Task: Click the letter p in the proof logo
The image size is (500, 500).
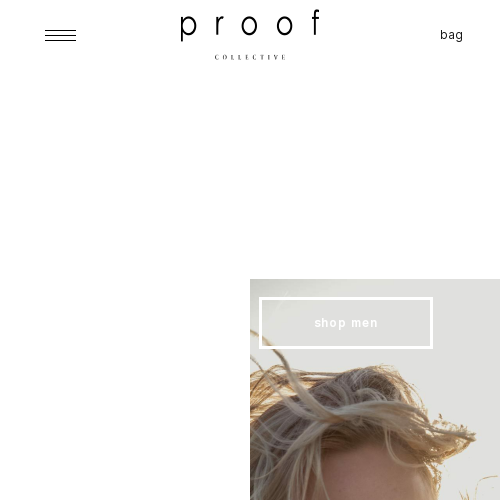Action: [x=188, y=28]
